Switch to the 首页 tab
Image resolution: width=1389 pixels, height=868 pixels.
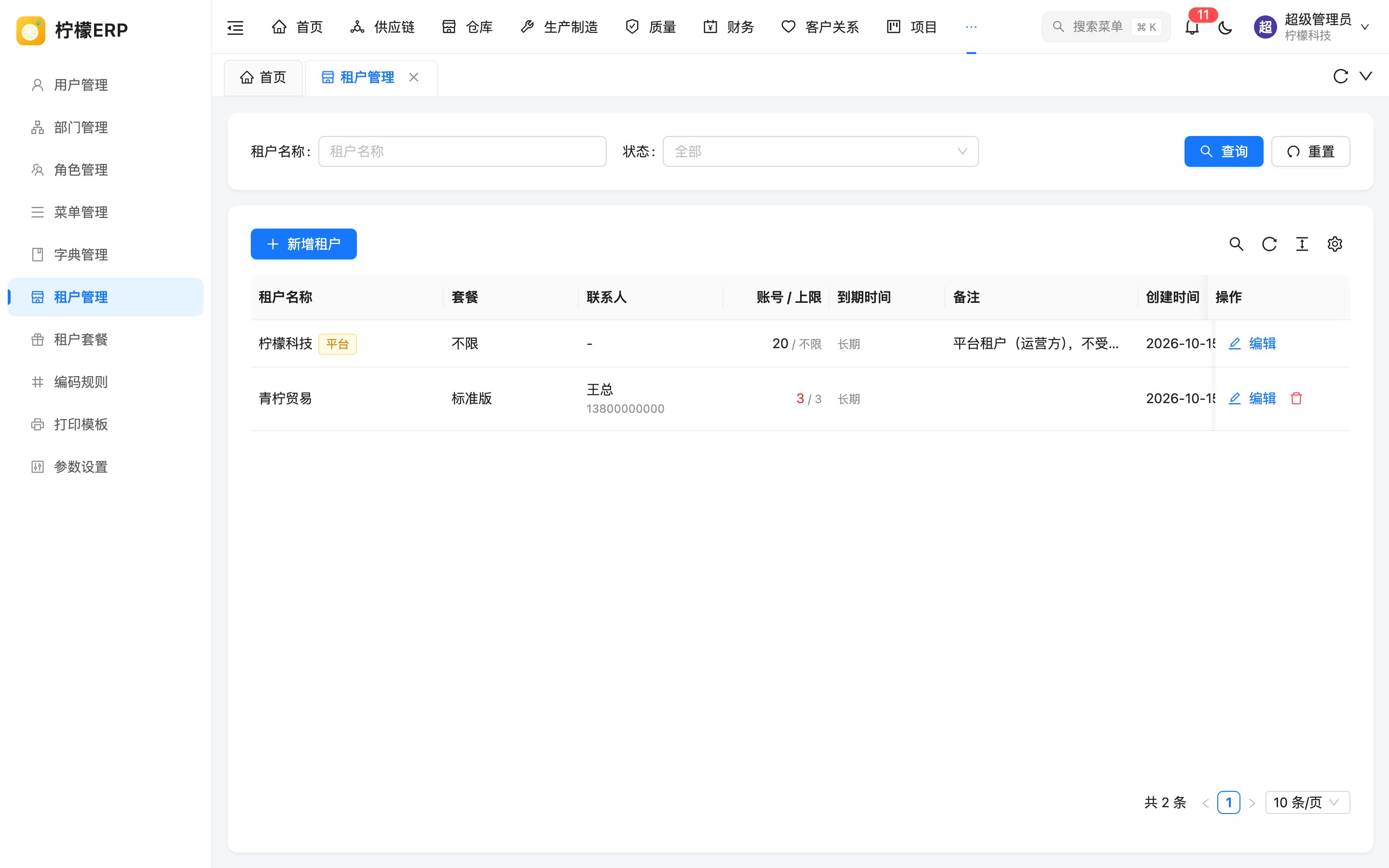click(x=263, y=78)
